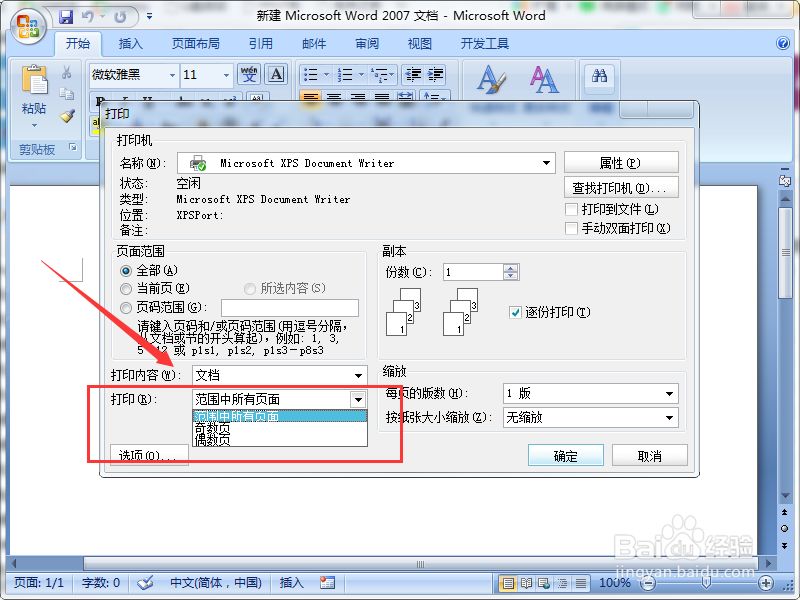Open the printer name dropdown
800x600 pixels.
point(546,163)
